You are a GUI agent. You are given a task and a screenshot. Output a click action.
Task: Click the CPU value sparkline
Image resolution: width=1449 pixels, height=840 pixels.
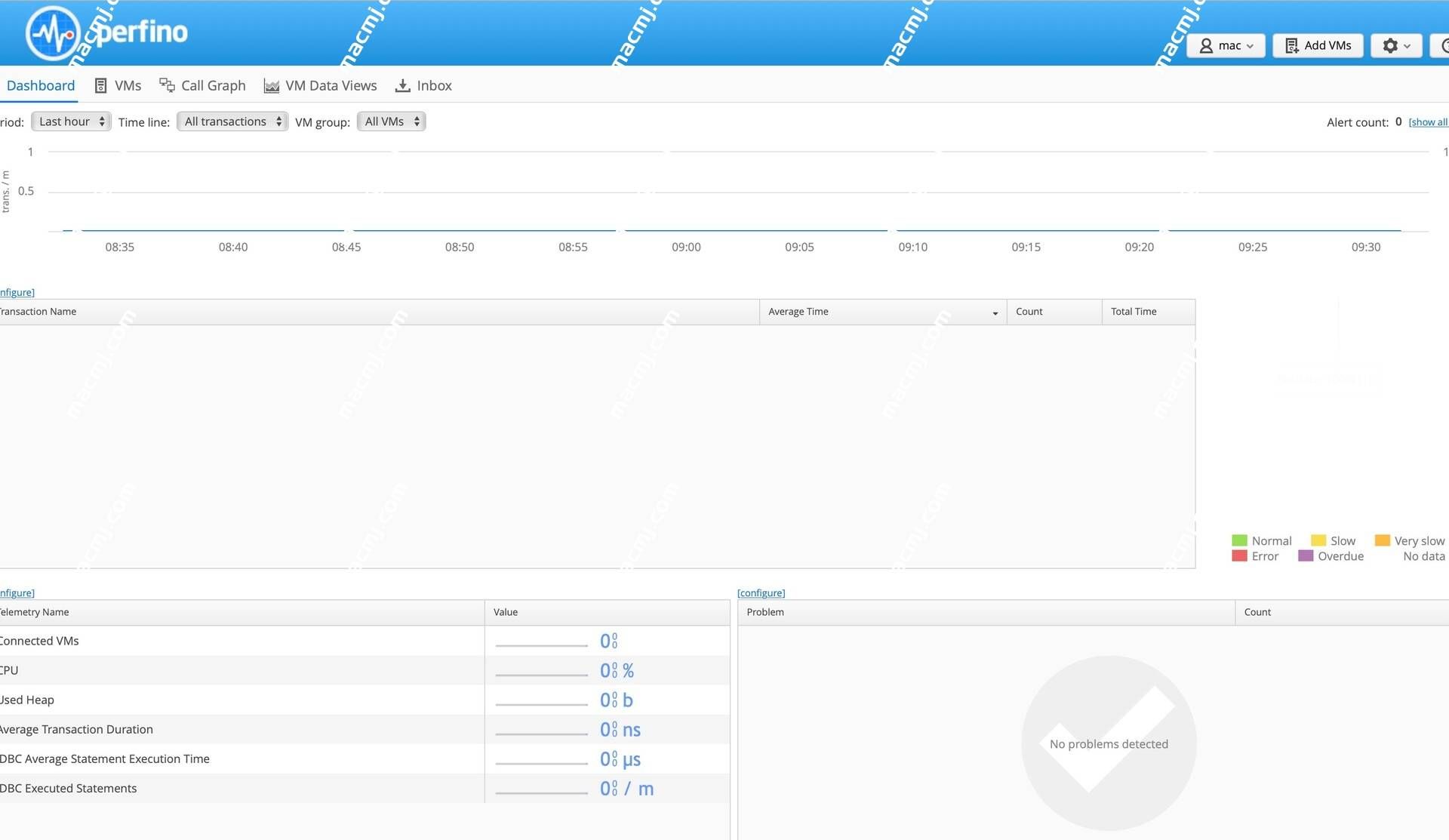point(541,675)
